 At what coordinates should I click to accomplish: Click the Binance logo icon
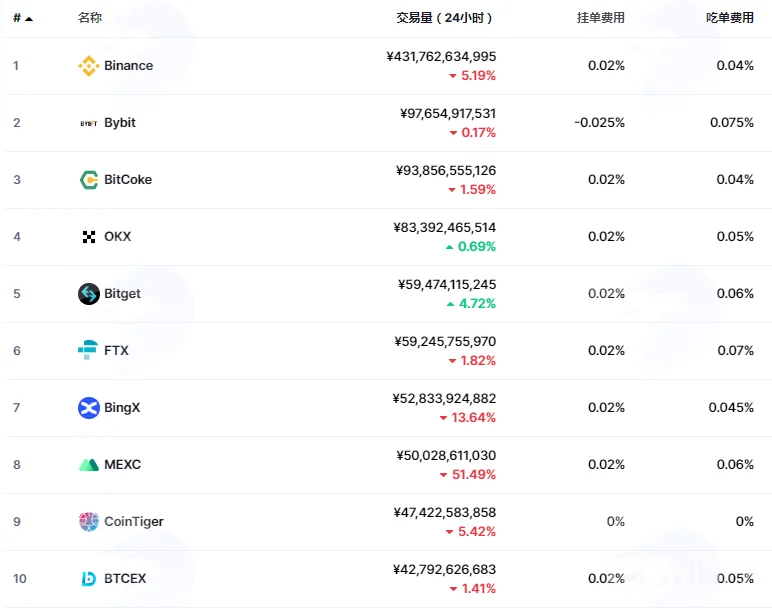pos(89,66)
